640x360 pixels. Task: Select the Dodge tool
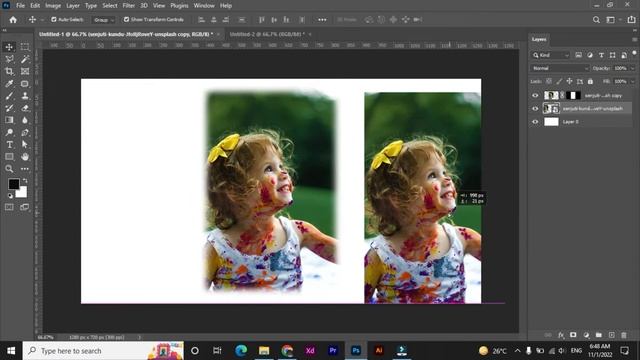click(x=9, y=132)
